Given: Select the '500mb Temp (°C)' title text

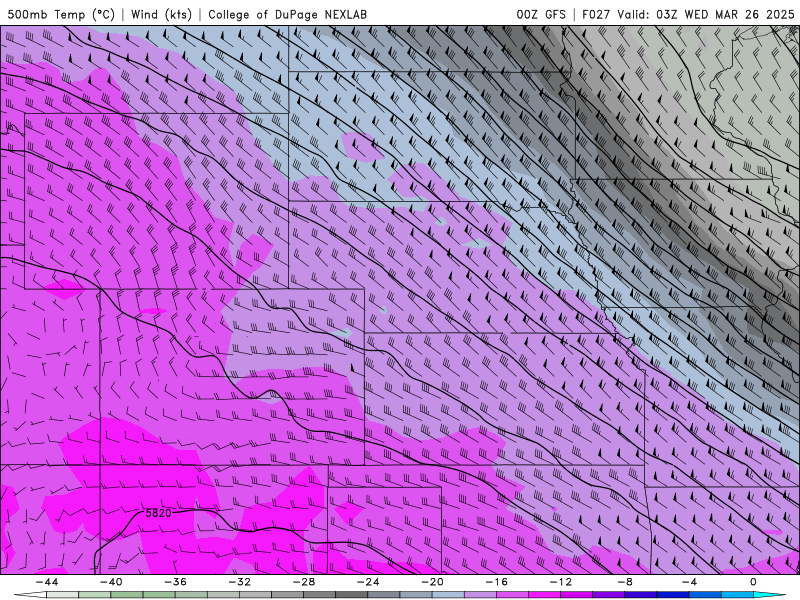Looking at the screenshot, I should pos(61,14).
